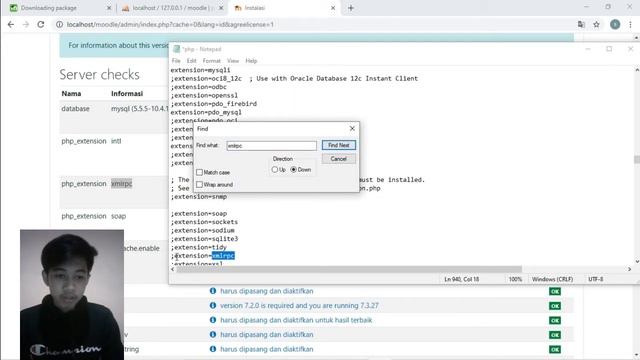Open the translate page icon
This screenshot has width=640, height=360.
[581, 24]
